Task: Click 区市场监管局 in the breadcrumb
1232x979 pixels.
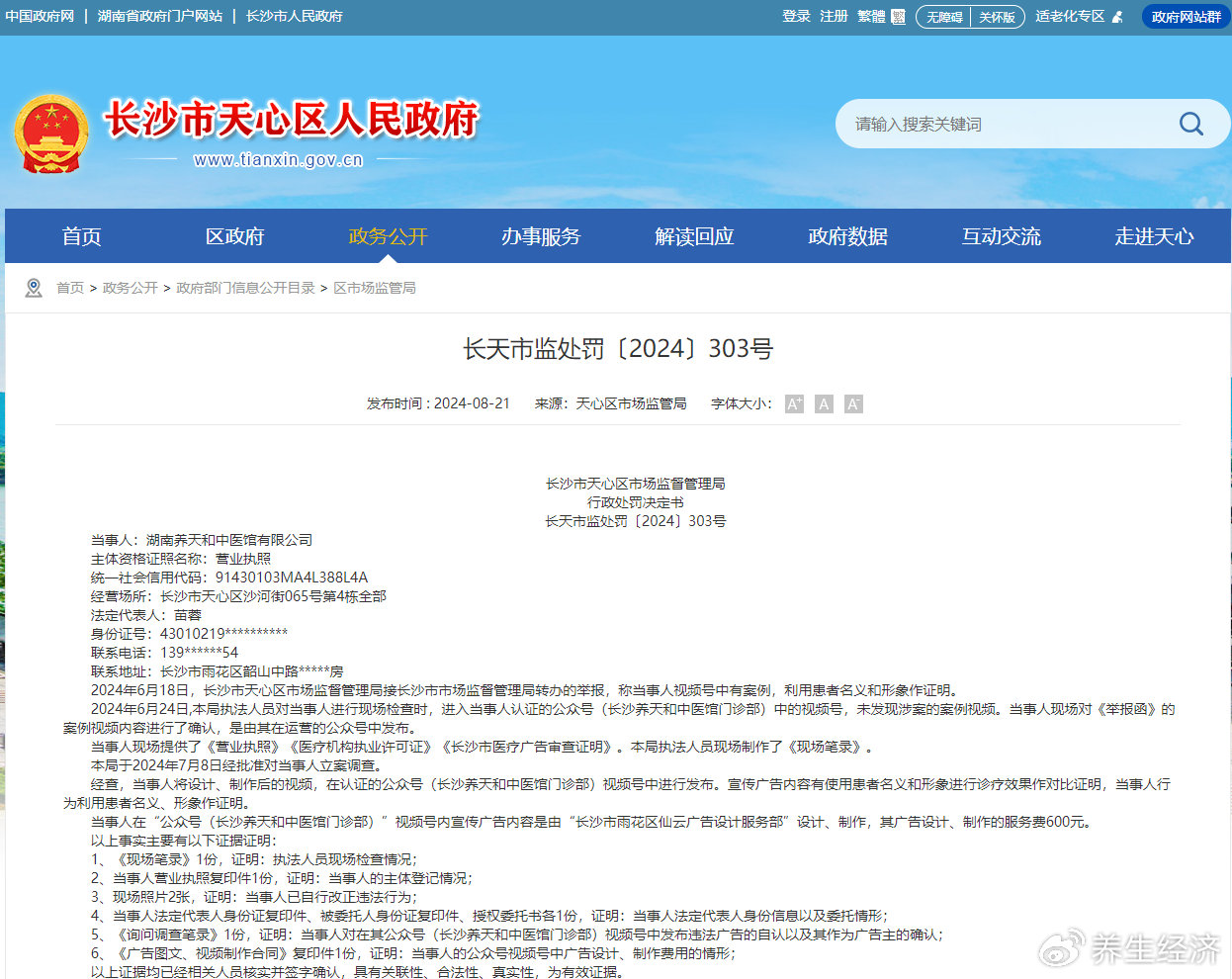Action: 374,288
